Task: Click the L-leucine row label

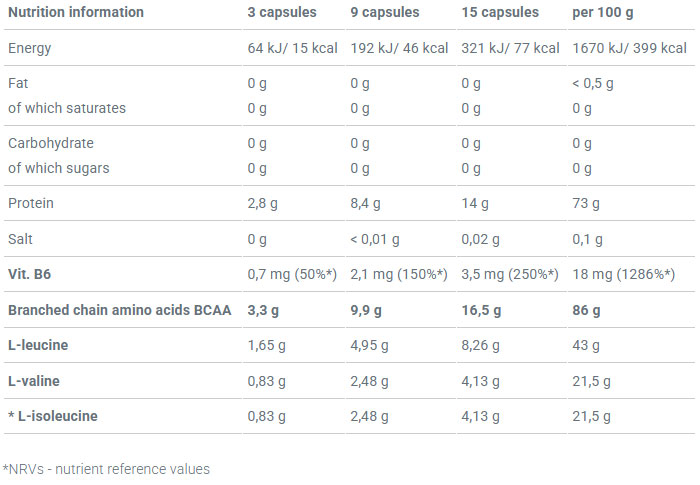Action: [38, 345]
